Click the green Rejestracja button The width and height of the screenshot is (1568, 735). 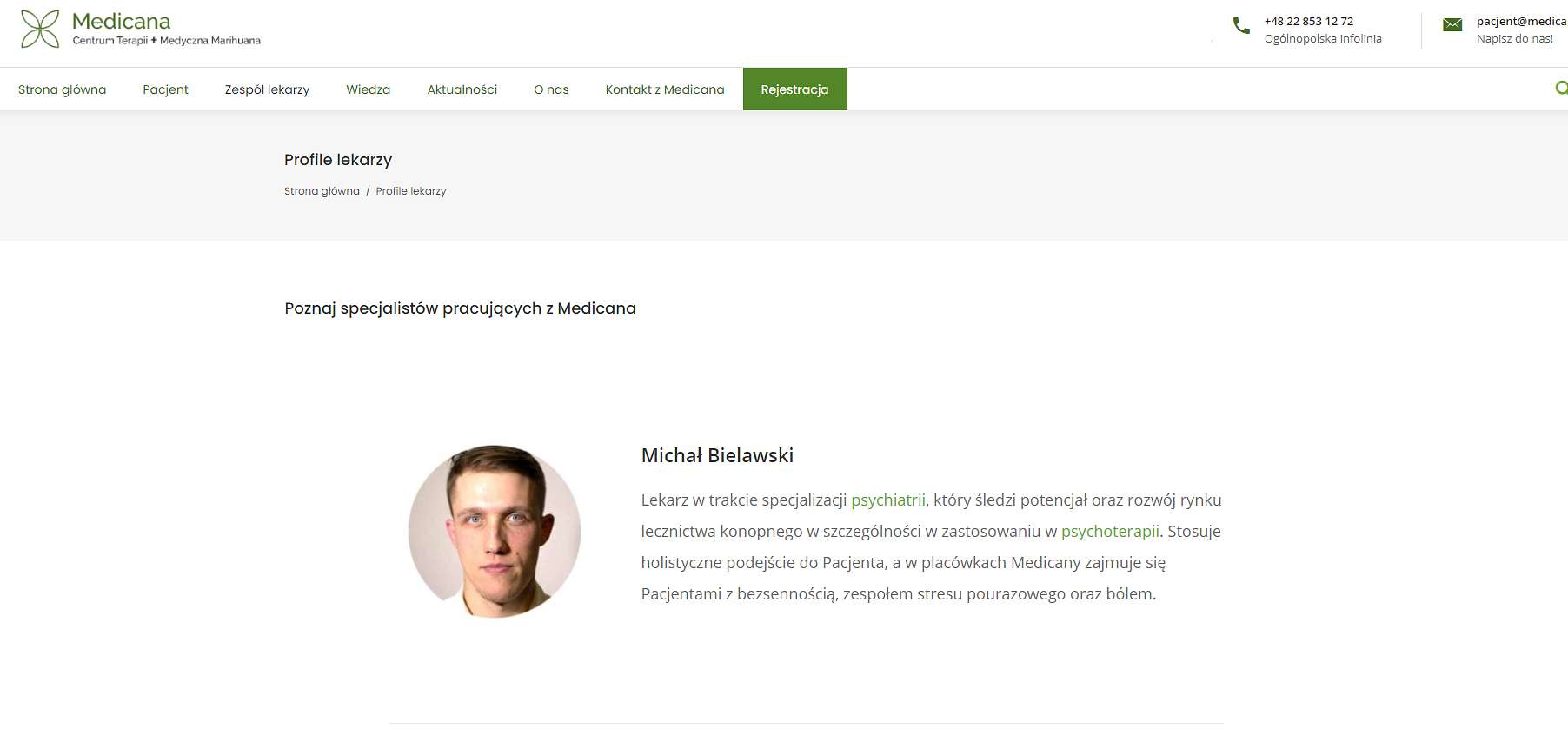click(x=794, y=89)
